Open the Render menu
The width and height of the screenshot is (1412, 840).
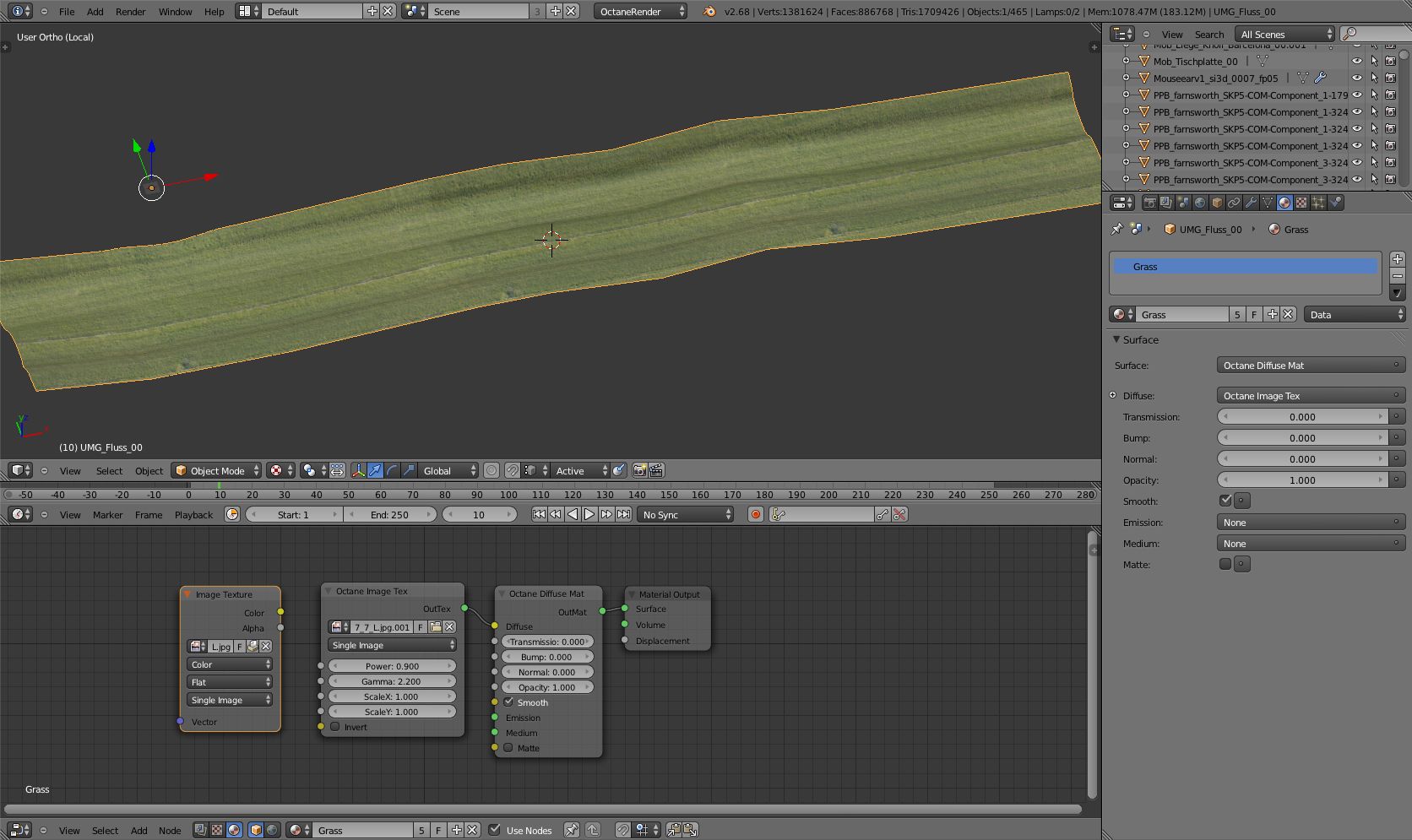click(131, 12)
